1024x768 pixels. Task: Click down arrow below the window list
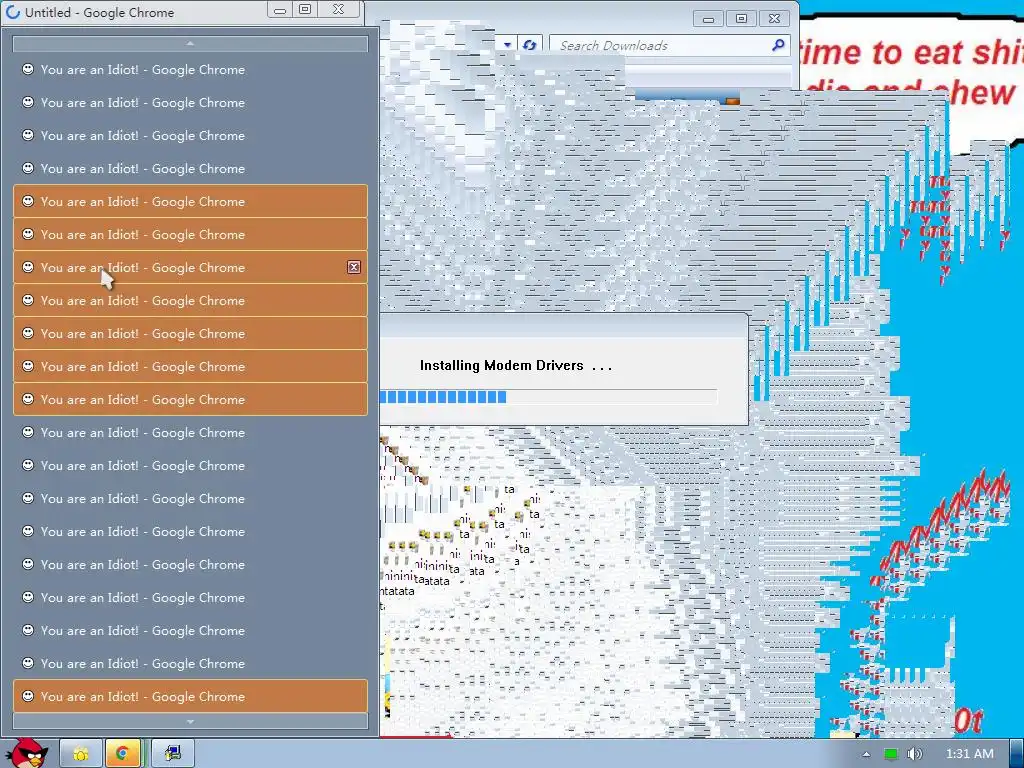pyautogui.click(x=190, y=722)
